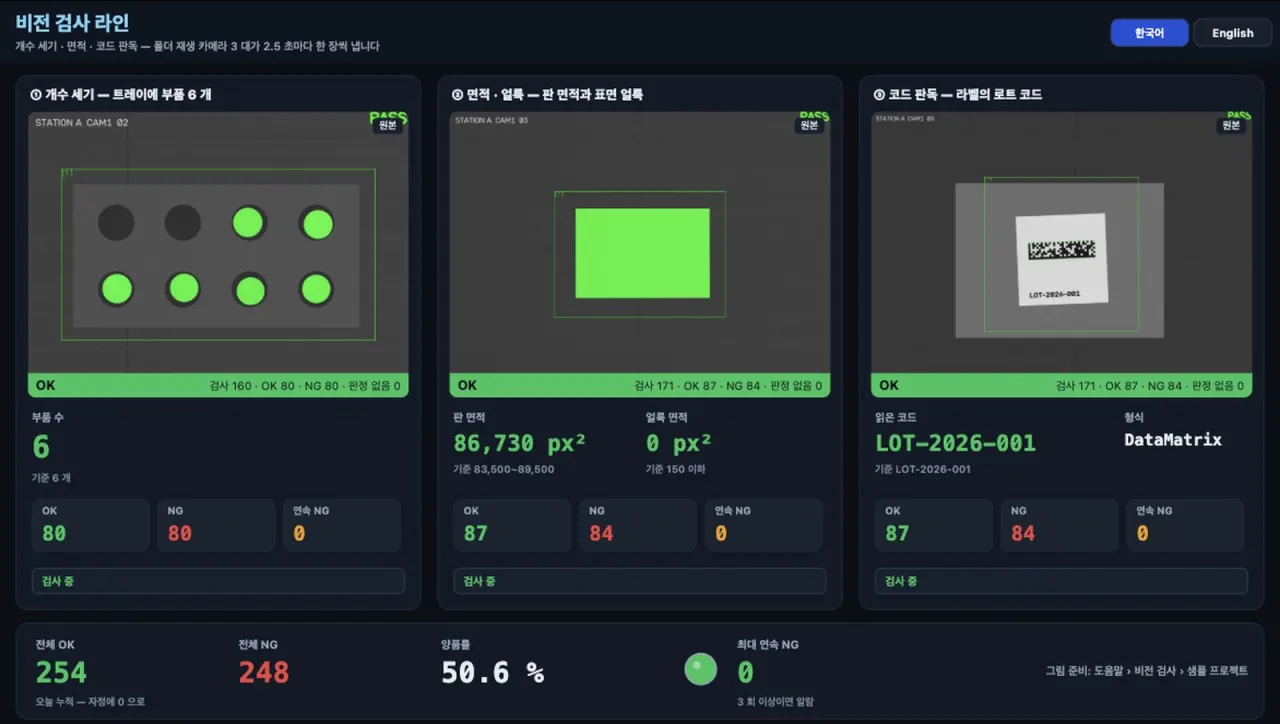Click the green status lamp in the summary bar
1280x724 pixels.
[700, 669]
